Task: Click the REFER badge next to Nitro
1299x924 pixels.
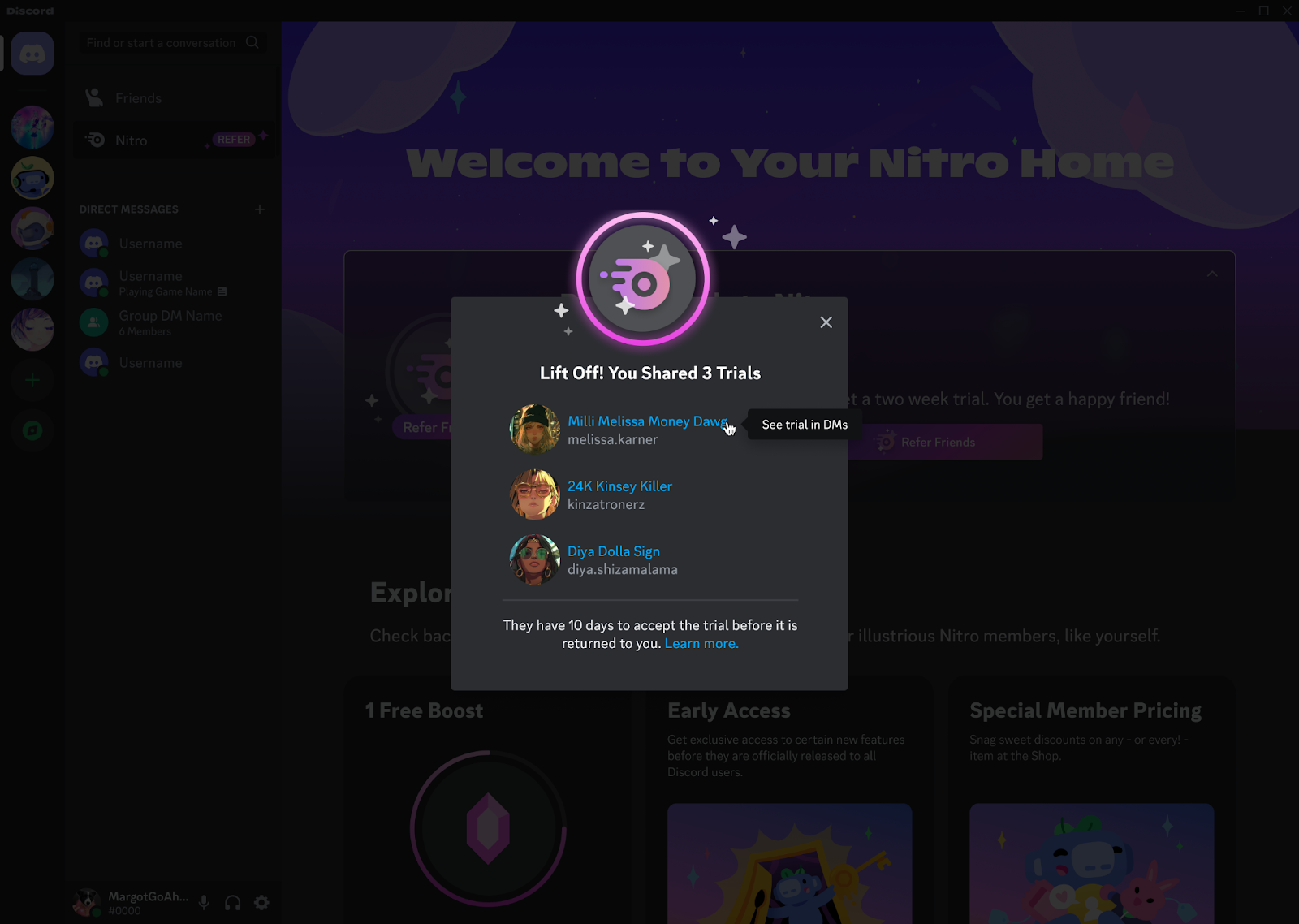Action: 234,139
